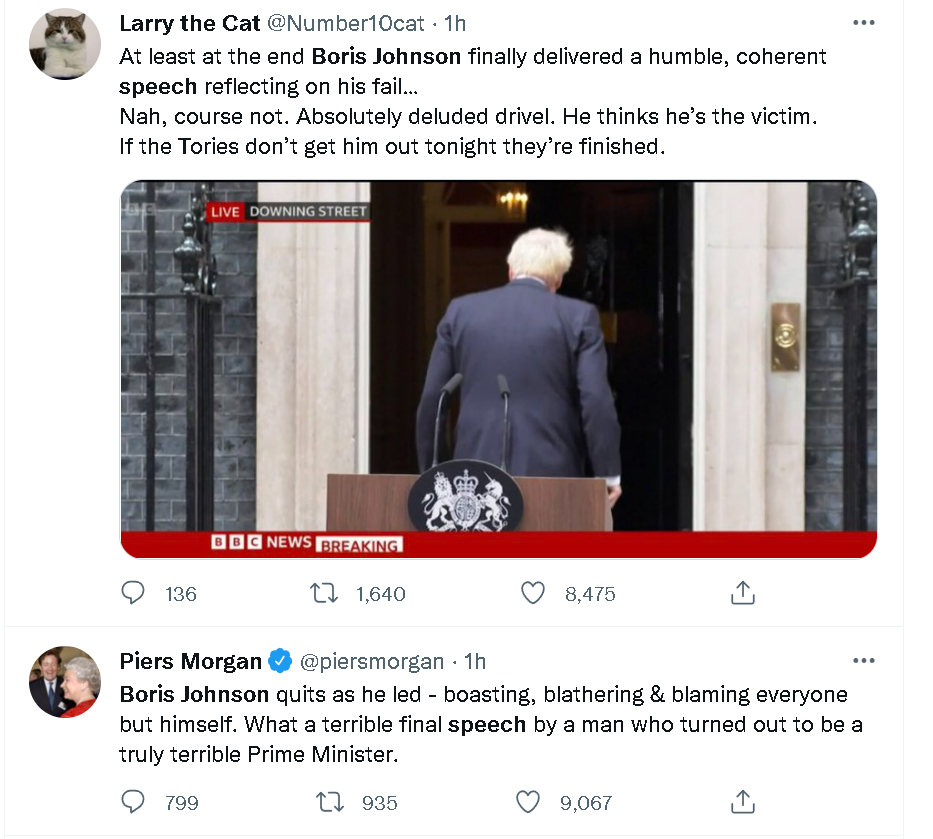Click Piers Morgan's verified badge
The height and width of the screenshot is (839, 933).
coord(281,661)
